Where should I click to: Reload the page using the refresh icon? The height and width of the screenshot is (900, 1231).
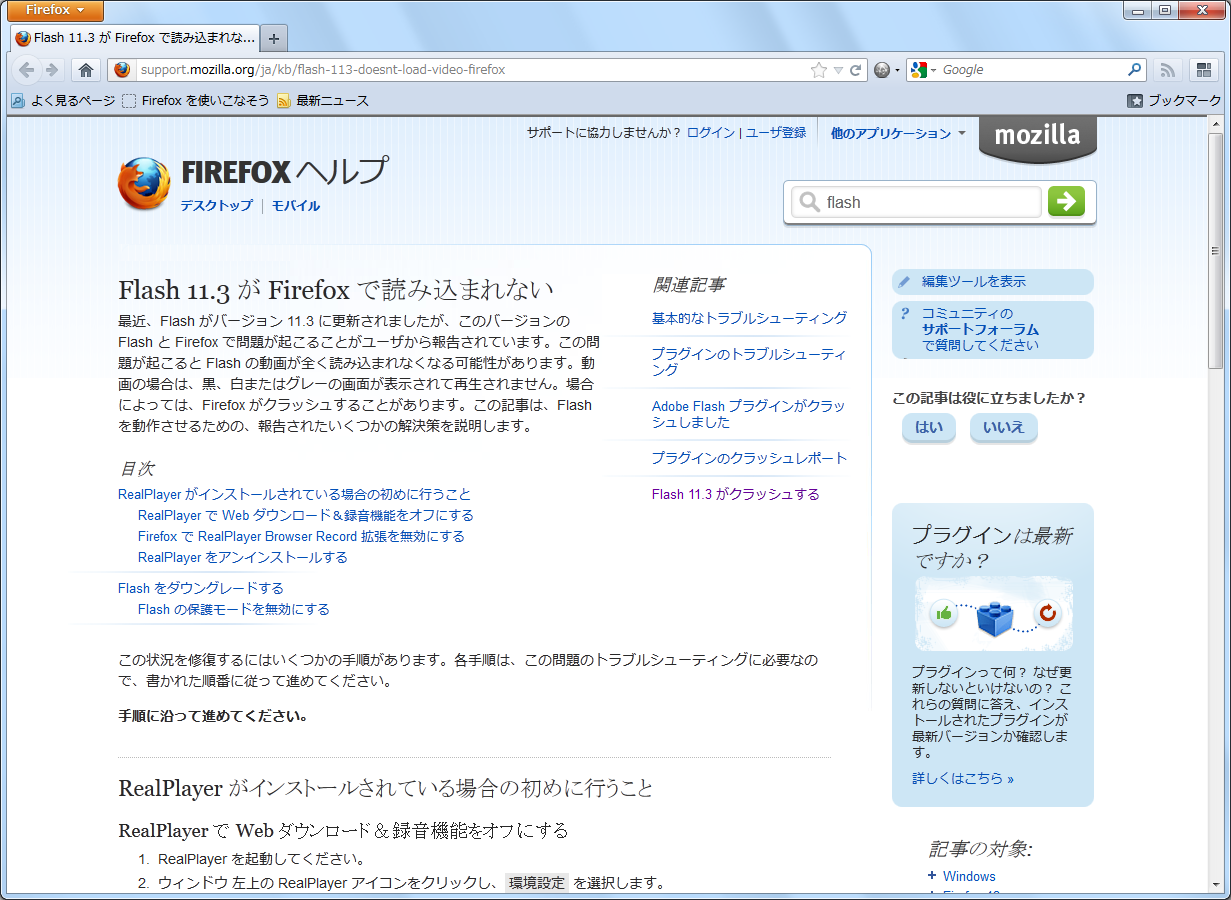(x=856, y=70)
